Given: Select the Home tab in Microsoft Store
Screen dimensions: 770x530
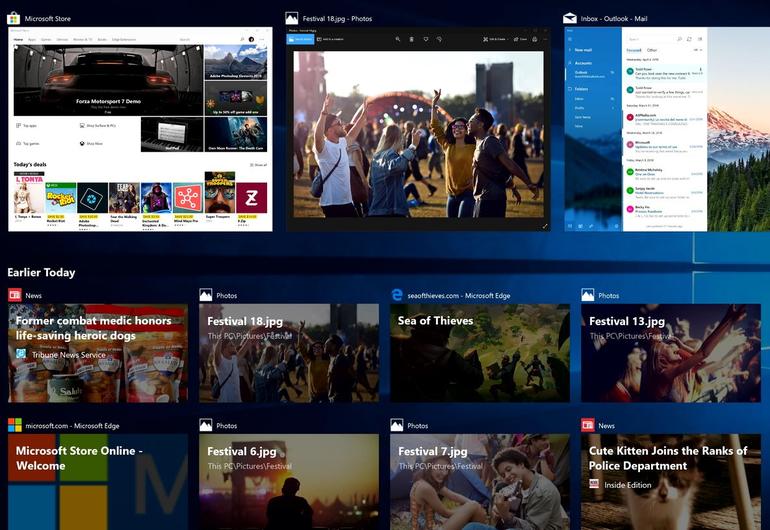Looking at the screenshot, I should tap(18, 39).
